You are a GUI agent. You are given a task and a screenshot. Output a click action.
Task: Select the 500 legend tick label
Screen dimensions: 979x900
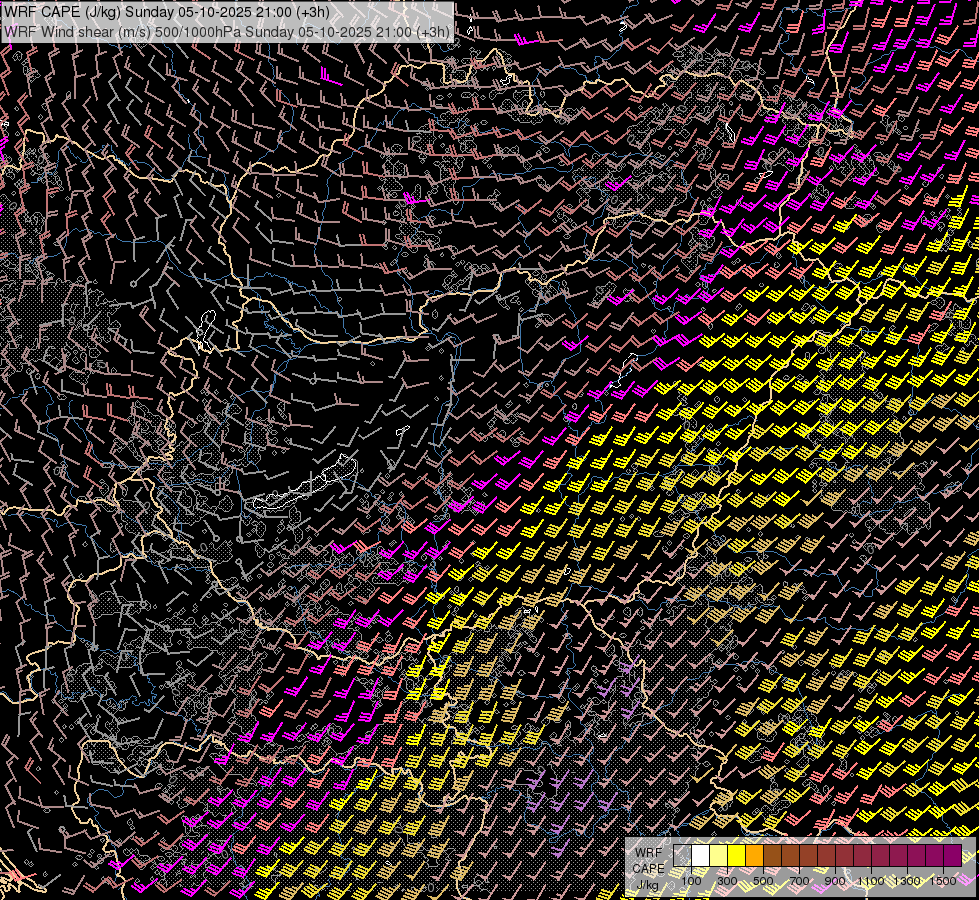point(763,881)
